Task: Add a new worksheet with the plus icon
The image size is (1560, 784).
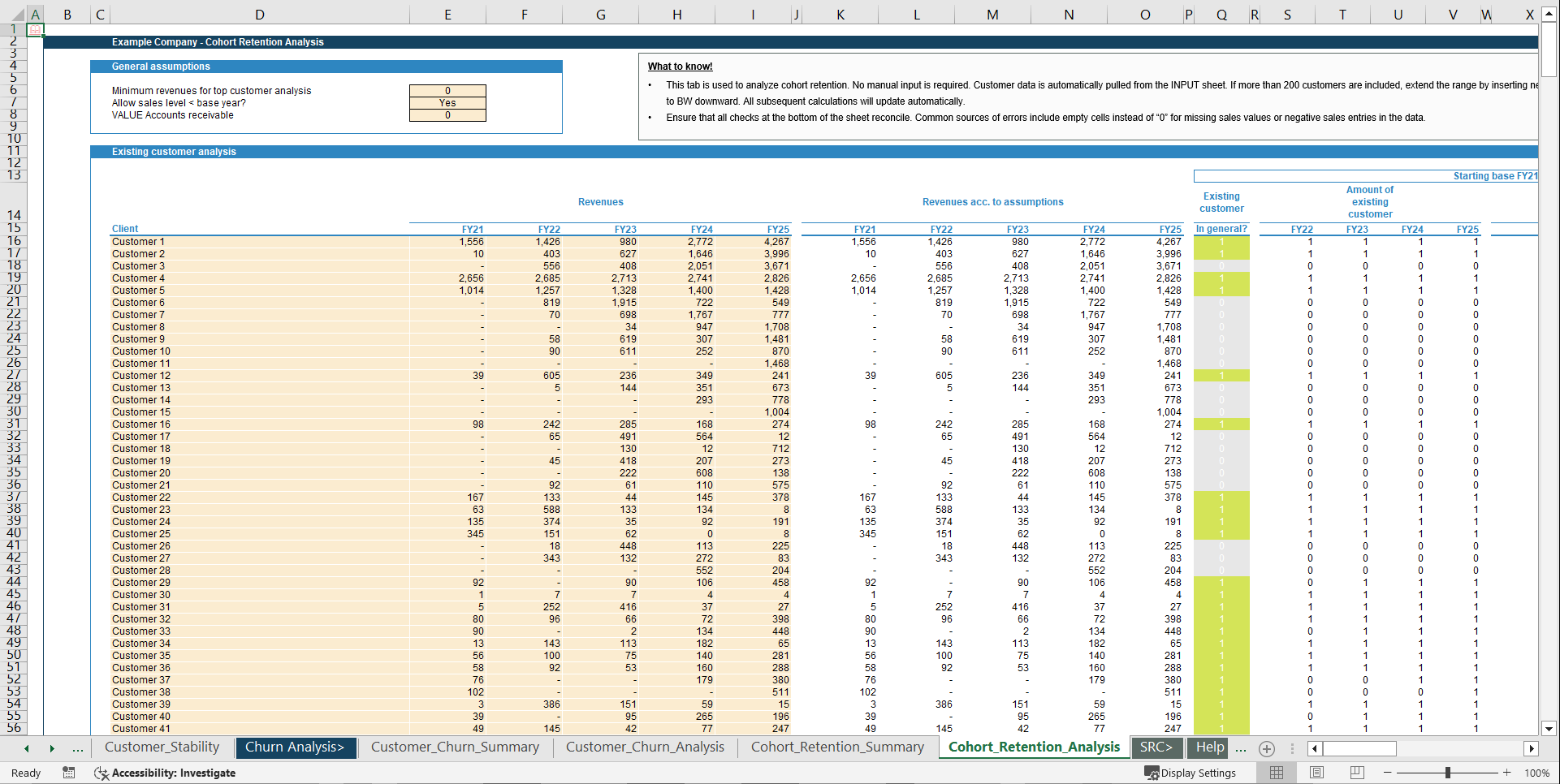Action: tap(1266, 748)
